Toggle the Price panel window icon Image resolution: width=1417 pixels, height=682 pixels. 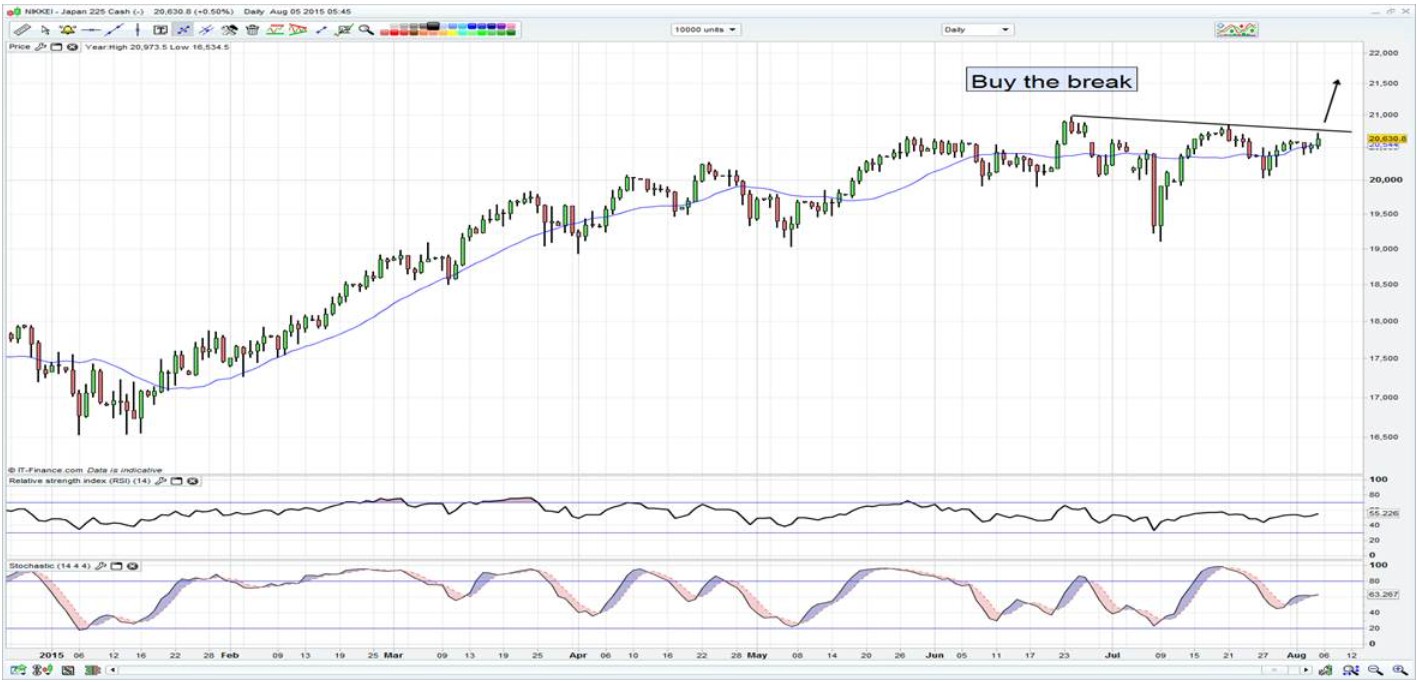tap(57, 47)
